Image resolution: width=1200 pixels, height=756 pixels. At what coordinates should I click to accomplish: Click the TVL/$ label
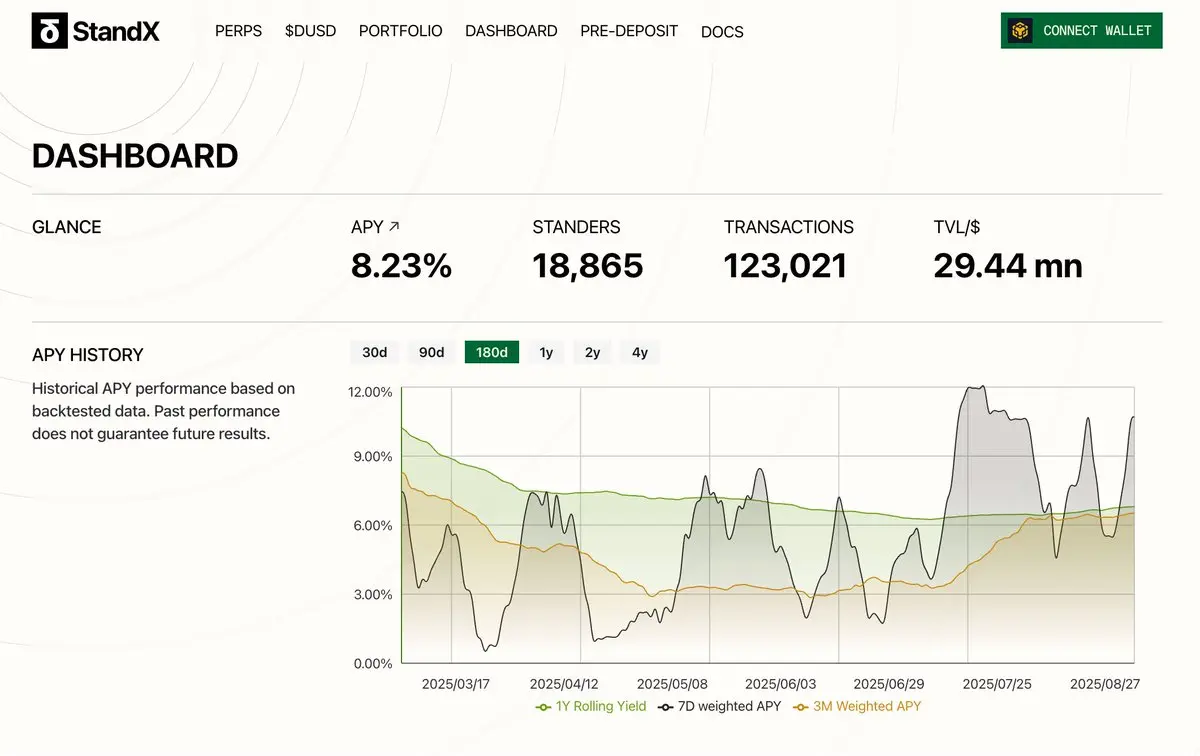pyautogui.click(x=957, y=227)
